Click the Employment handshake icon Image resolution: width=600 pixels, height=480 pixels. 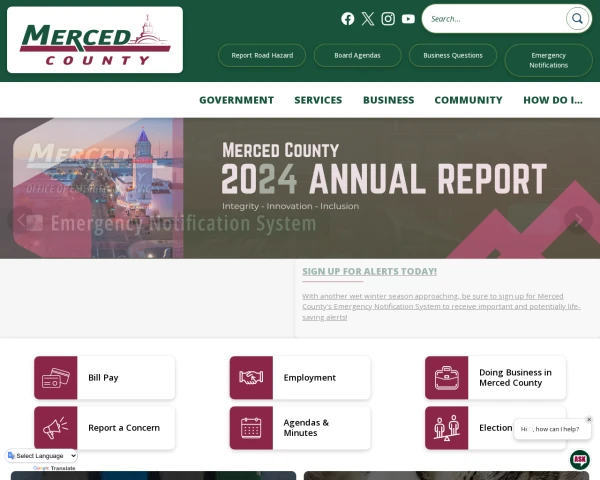pos(249,378)
